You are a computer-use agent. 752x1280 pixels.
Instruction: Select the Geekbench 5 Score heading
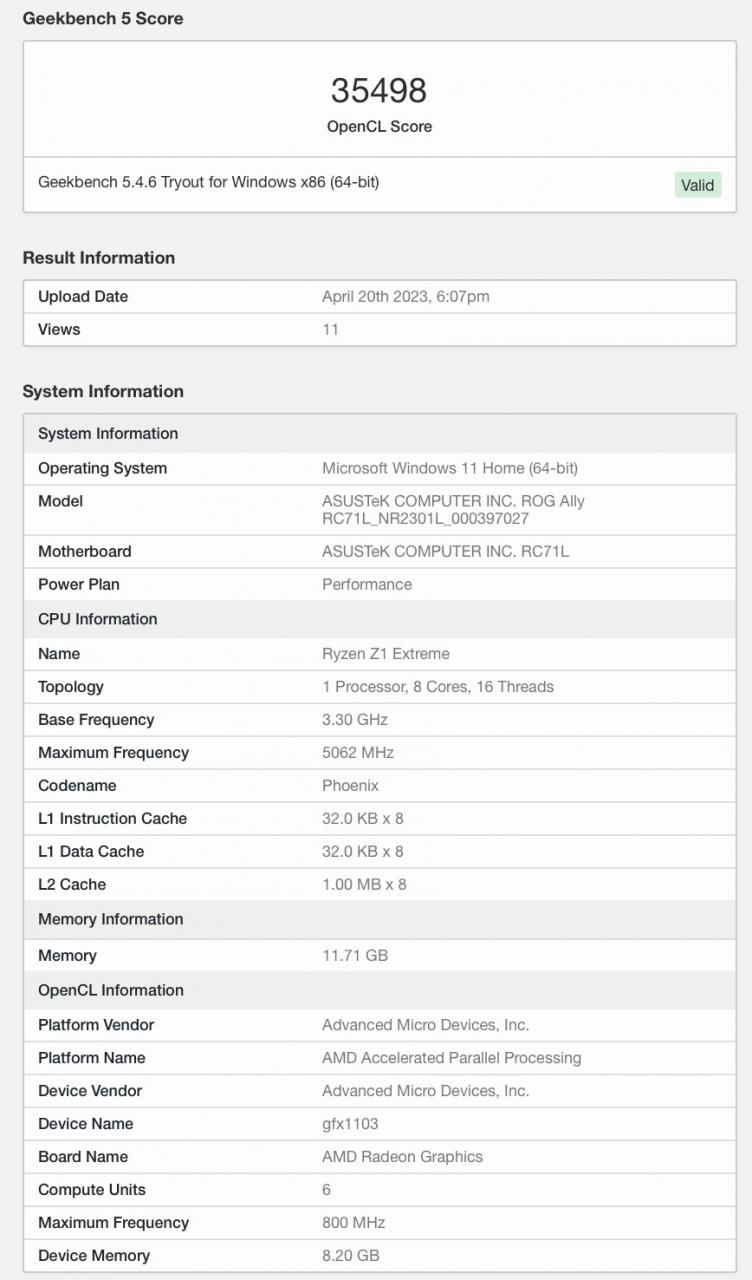point(103,18)
